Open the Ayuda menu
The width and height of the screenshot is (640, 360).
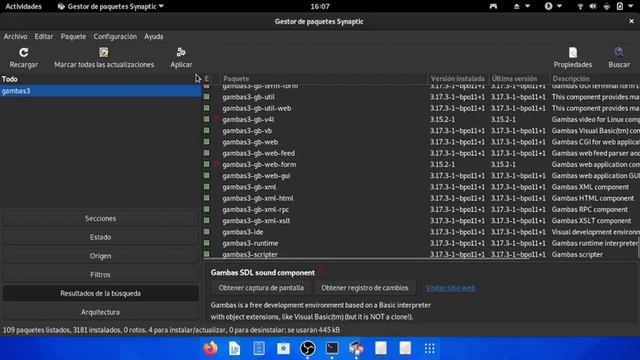point(153,36)
